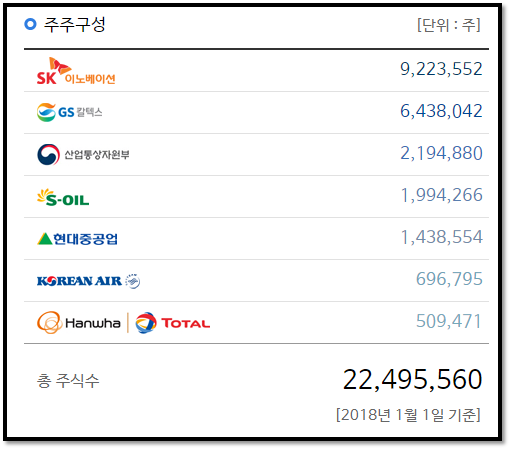Image resolution: width=511 pixels, height=450 pixels.
Task: Select the share count 1,994,266
Action: click(x=441, y=195)
